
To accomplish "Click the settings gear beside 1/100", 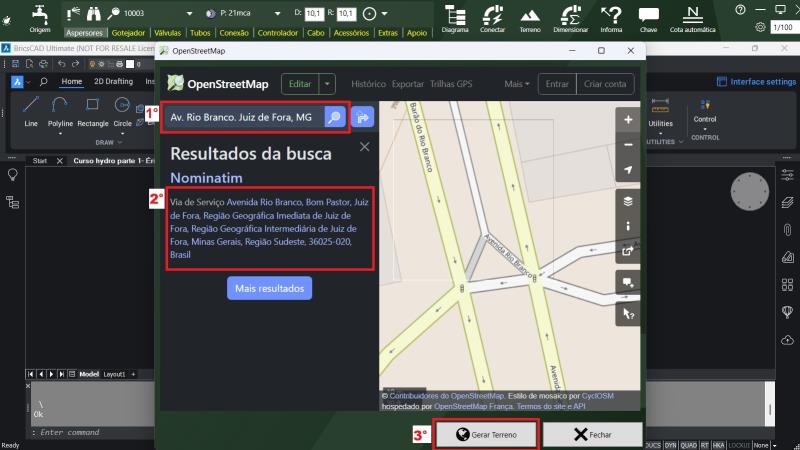I will coord(760,27).
